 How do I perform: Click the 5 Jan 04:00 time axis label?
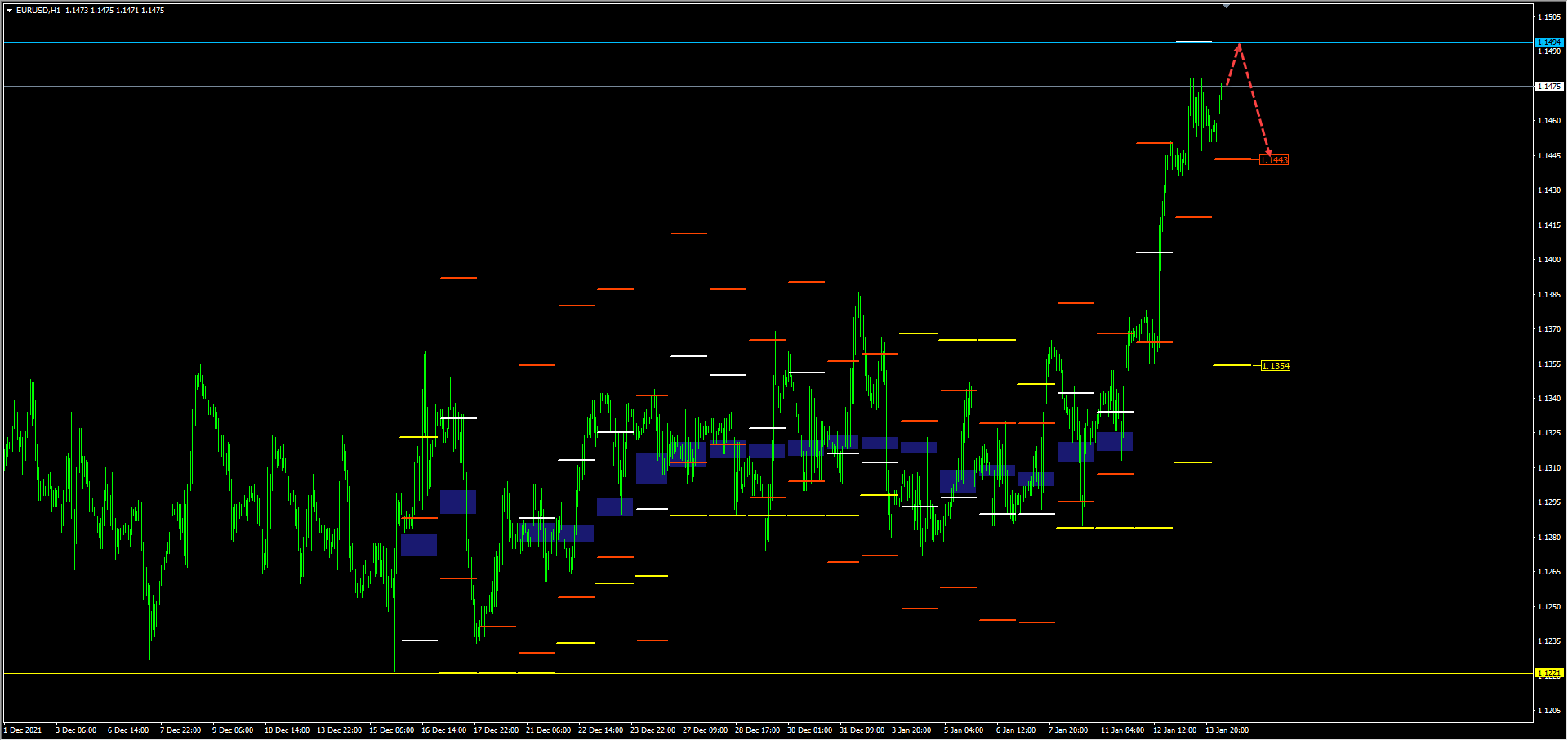(x=964, y=730)
